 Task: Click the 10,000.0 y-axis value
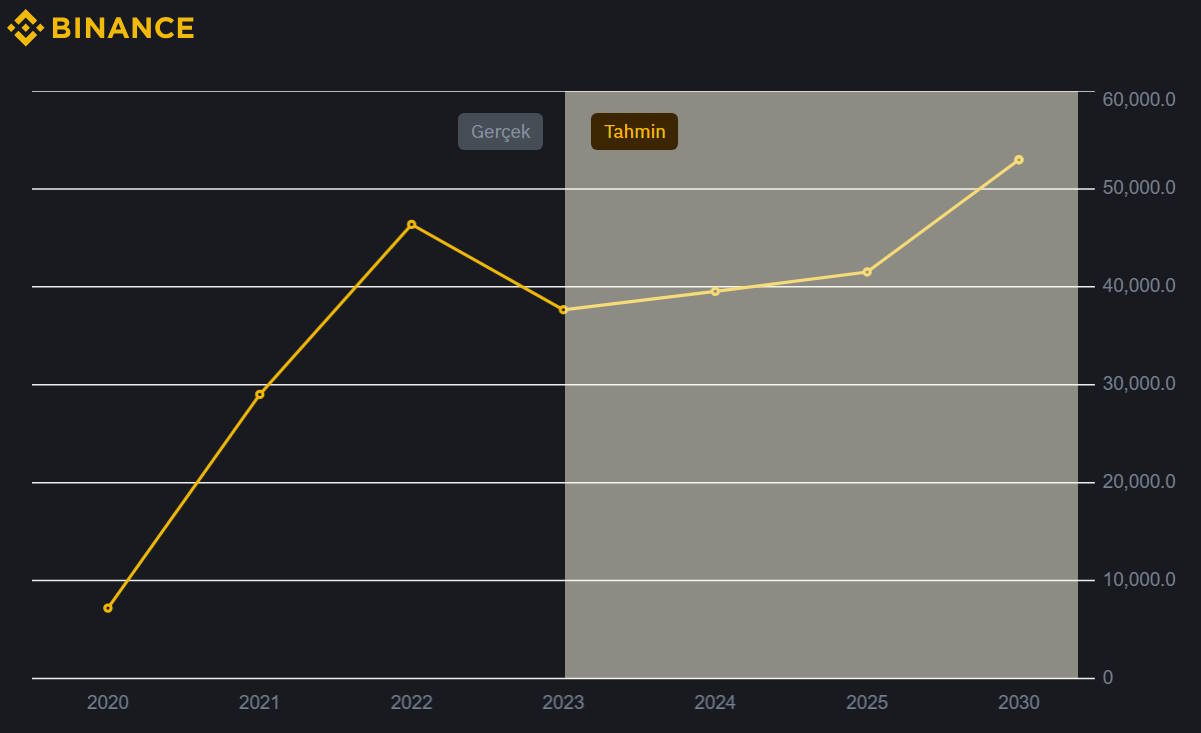1139,580
